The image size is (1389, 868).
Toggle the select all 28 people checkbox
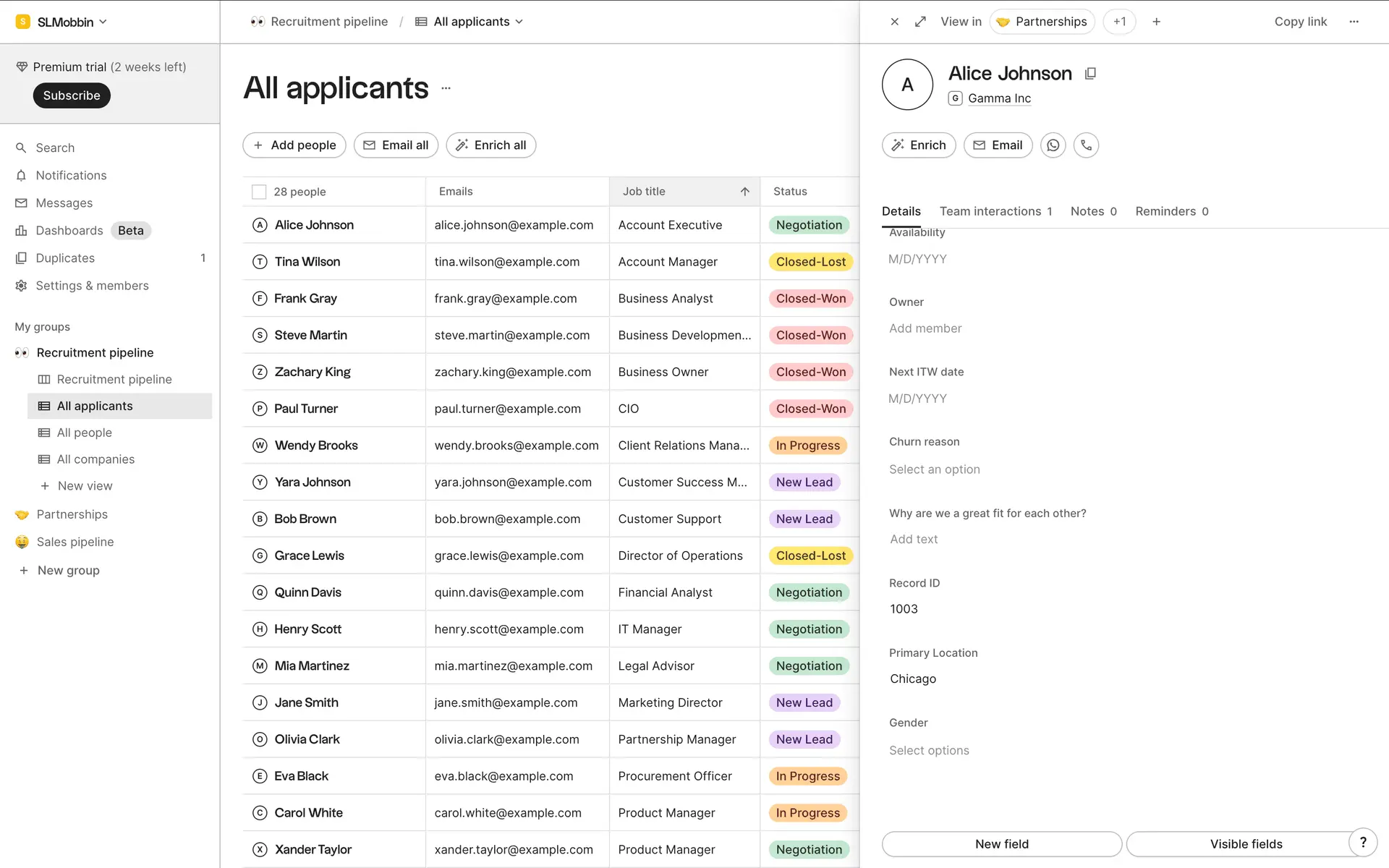259,192
